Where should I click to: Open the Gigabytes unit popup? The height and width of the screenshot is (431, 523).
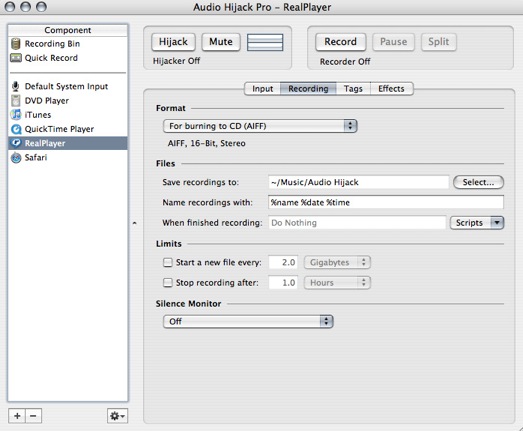click(337, 263)
